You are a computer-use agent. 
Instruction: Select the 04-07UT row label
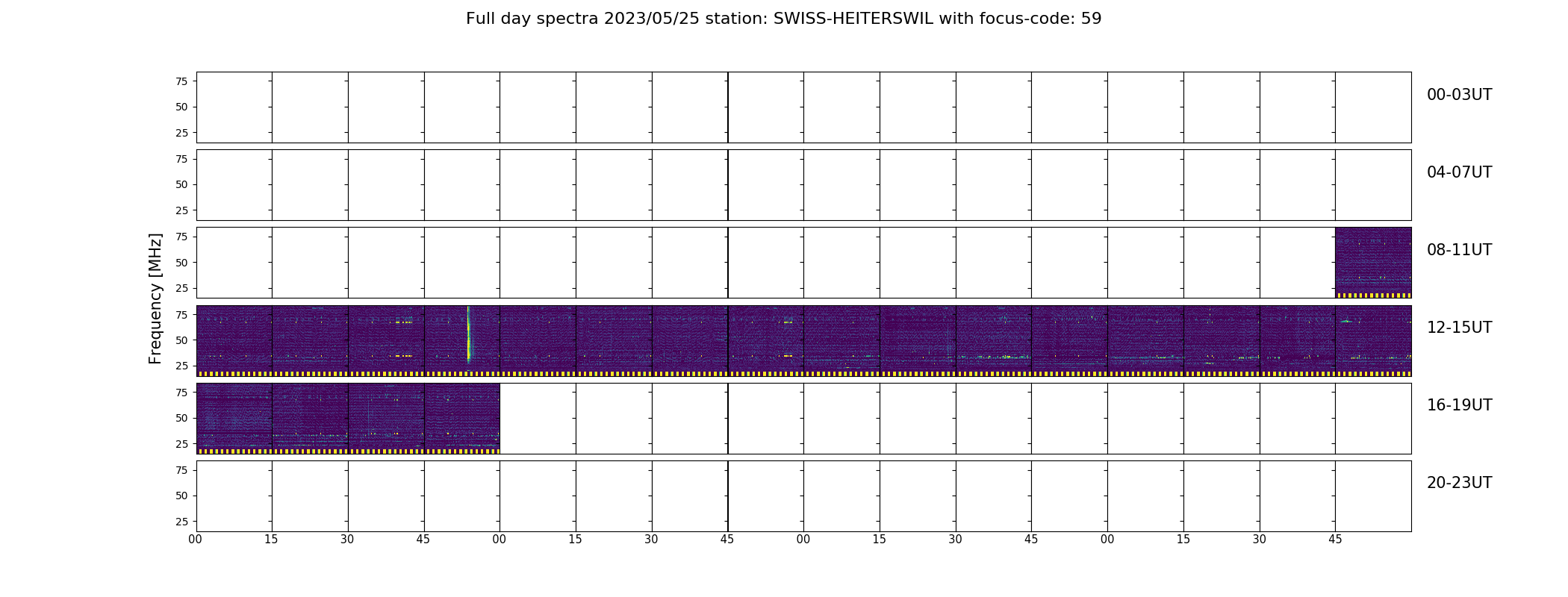tap(1459, 172)
